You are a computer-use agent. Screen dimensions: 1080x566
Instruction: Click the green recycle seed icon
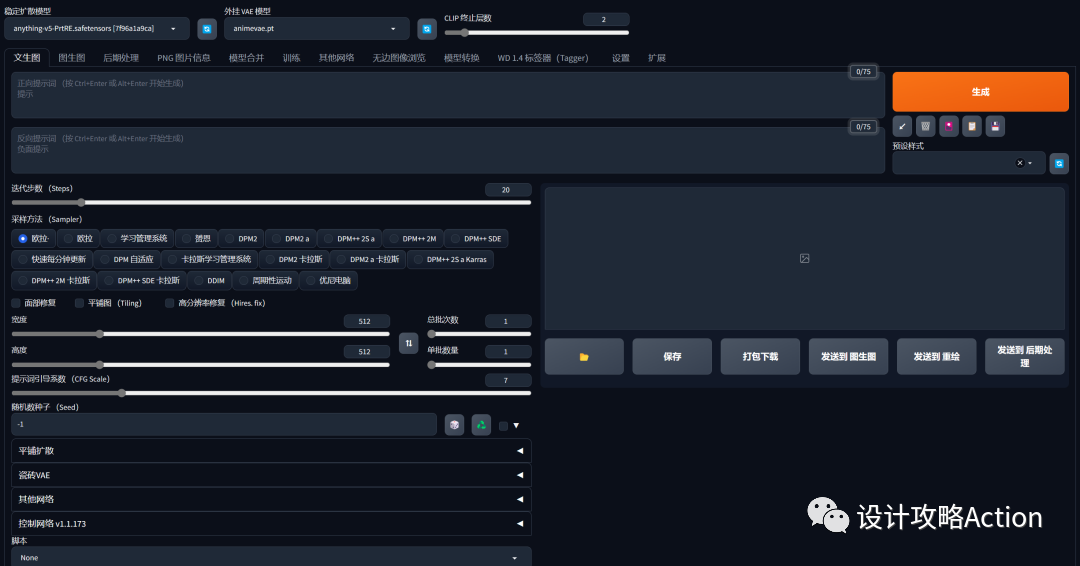[481, 425]
